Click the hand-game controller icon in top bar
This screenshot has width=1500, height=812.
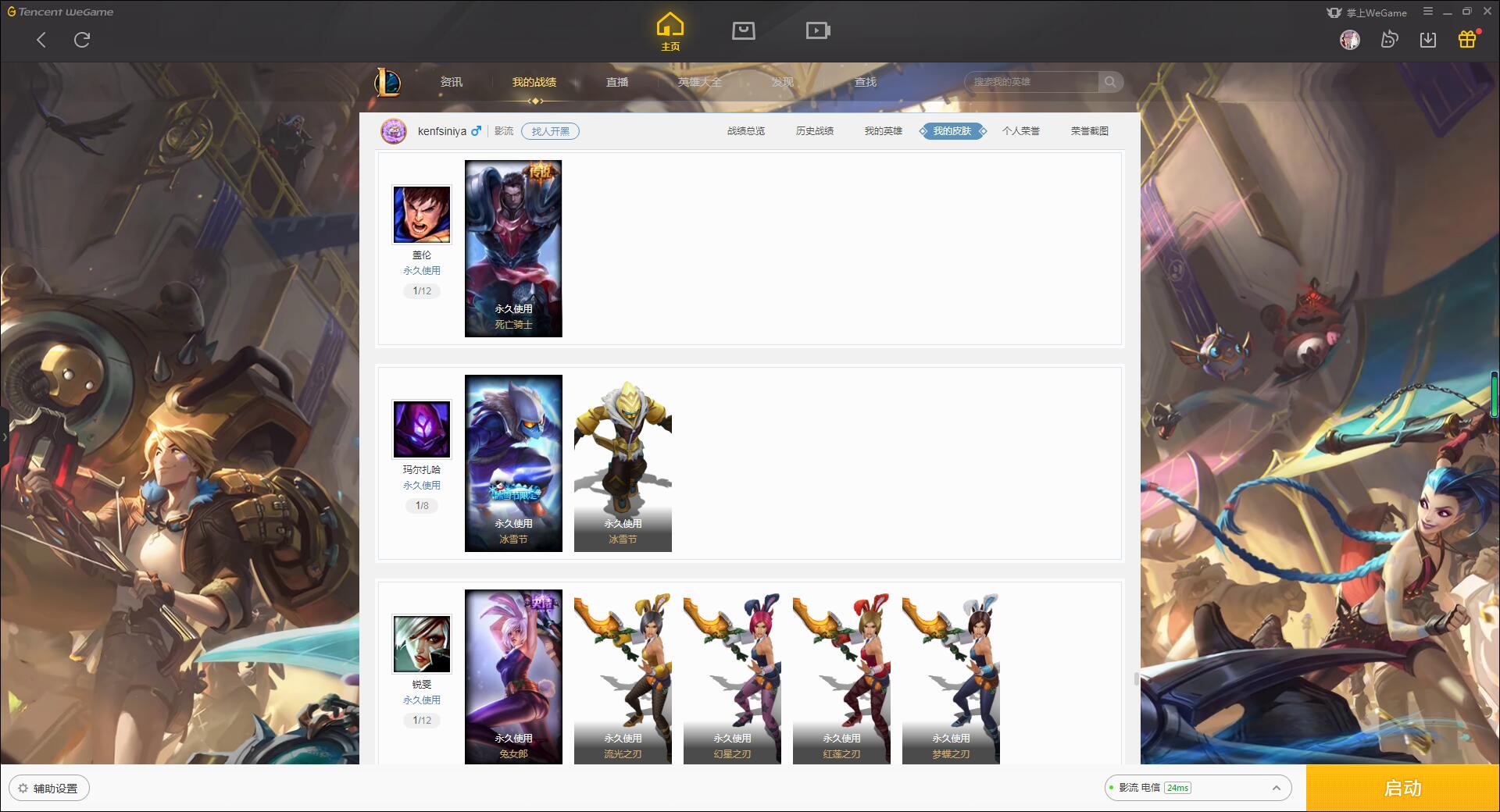(x=1389, y=39)
